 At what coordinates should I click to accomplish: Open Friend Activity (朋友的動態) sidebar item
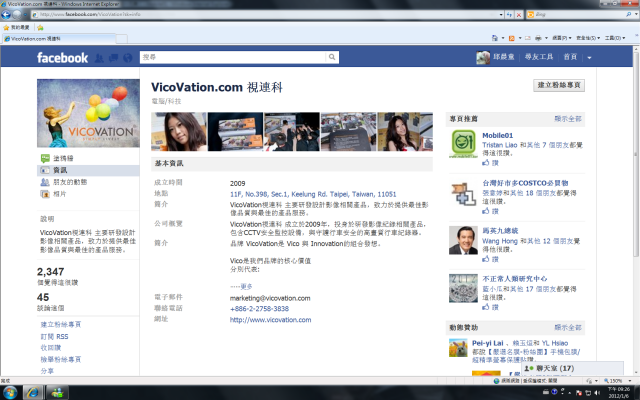pyautogui.click(x=70, y=182)
